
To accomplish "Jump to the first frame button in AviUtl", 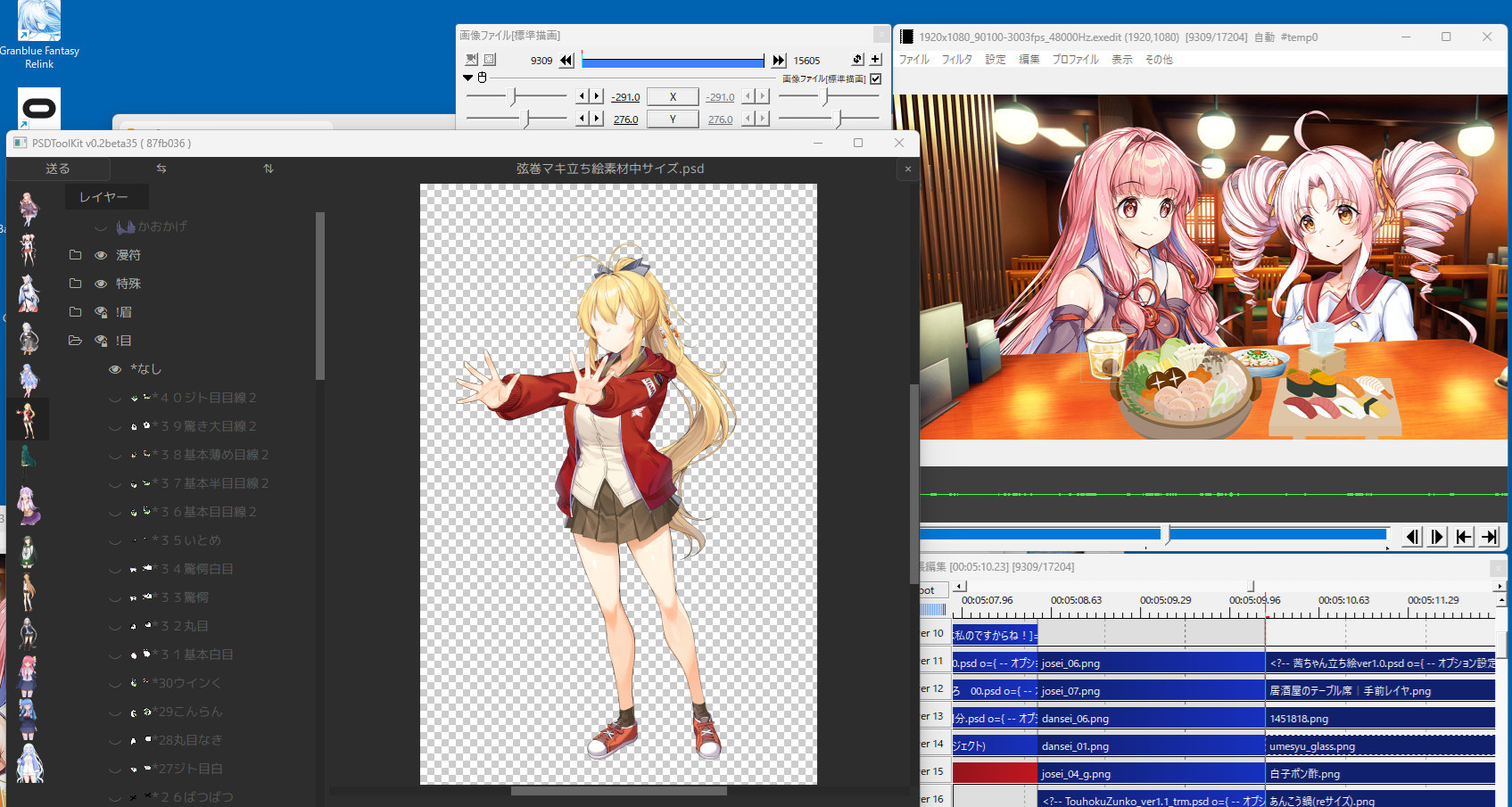I will pyautogui.click(x=1463, y=536).
